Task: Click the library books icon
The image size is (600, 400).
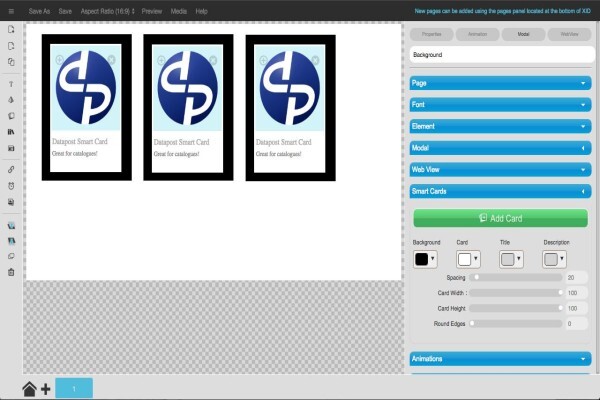Action: 11,132
